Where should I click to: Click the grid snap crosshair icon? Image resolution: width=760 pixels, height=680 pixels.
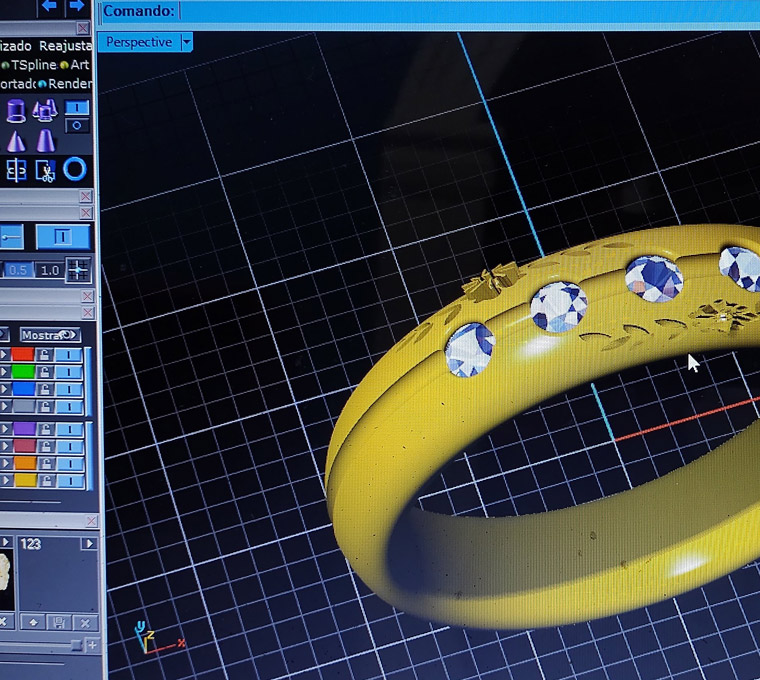[x=77, y=270]
